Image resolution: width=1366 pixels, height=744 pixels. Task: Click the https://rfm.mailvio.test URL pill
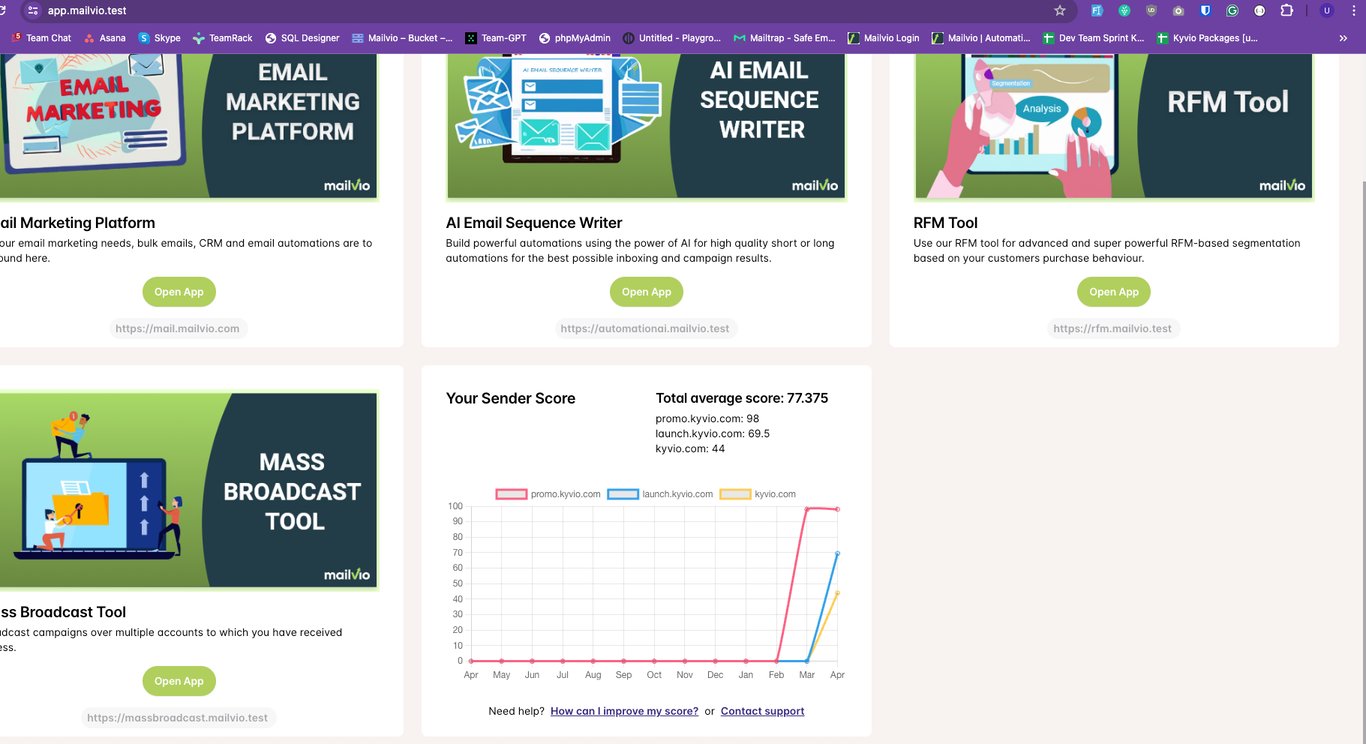coord(1113,328)
